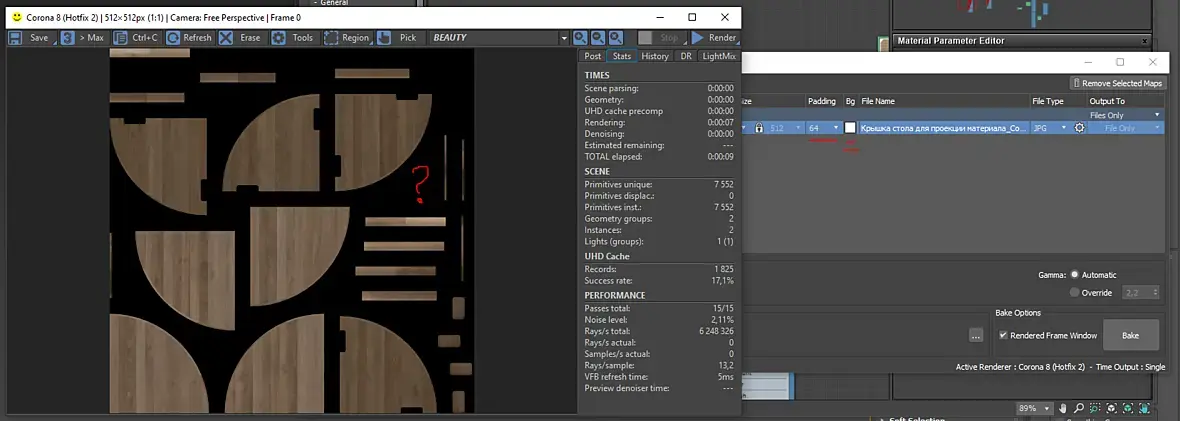The width and height of the screenshot is (1180, 421).
Task: Open the 512 size dropdown
Action: [x=798, y=128]
